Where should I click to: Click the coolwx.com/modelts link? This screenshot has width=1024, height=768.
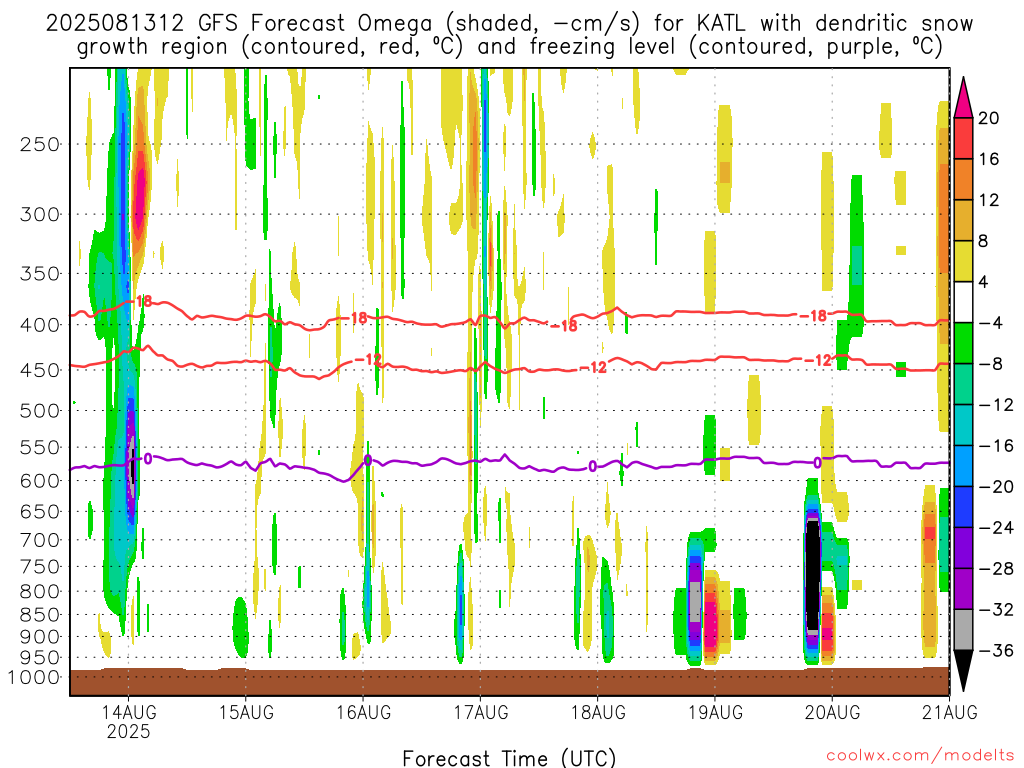921,756
